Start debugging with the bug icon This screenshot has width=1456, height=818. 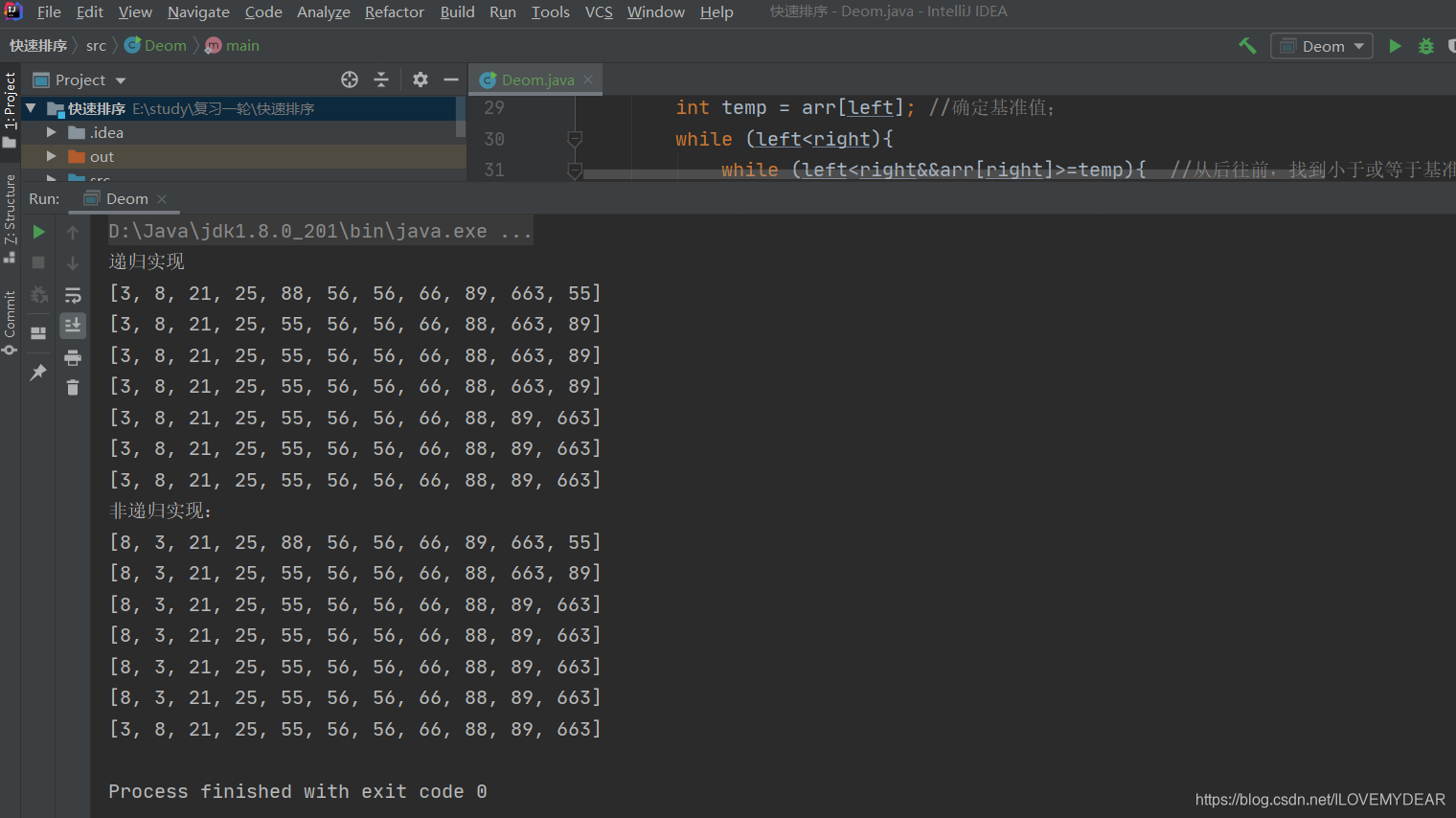[1425, 46]
